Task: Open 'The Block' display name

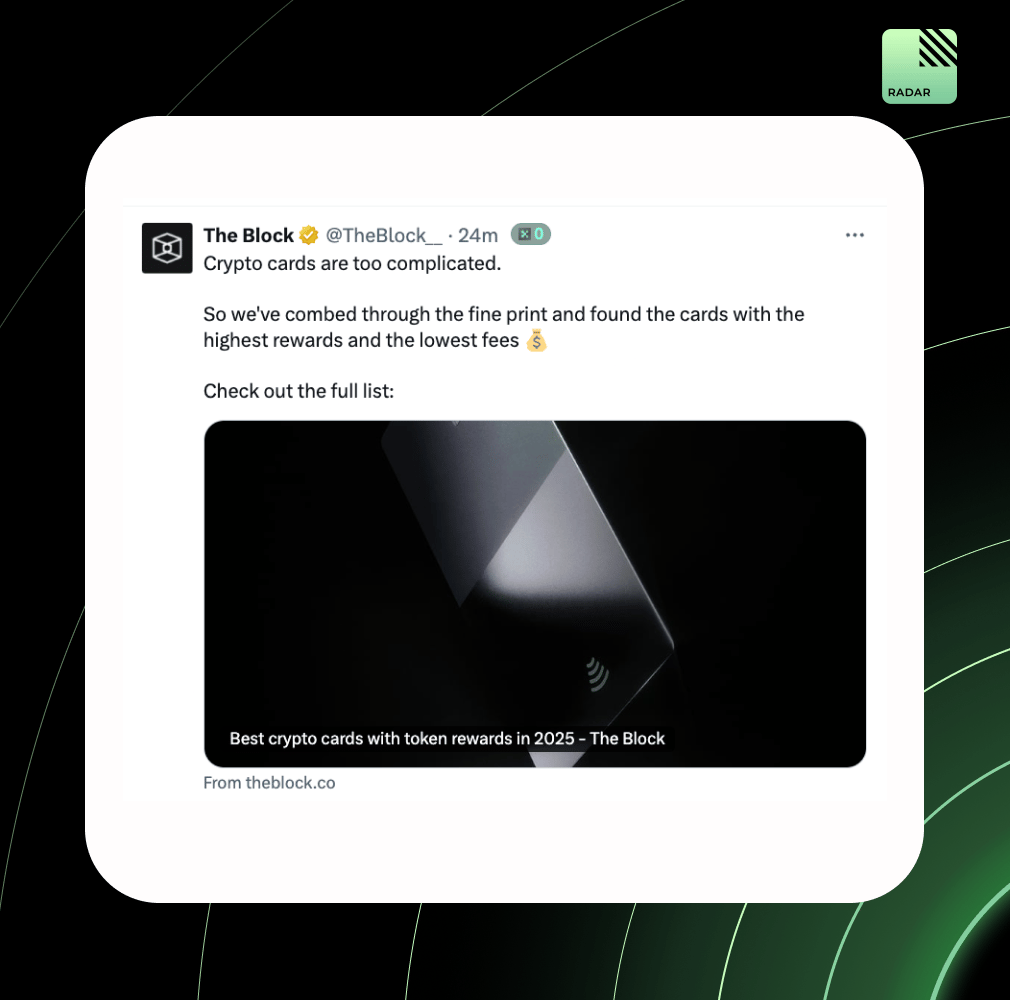Action: [x=249, y=235]
